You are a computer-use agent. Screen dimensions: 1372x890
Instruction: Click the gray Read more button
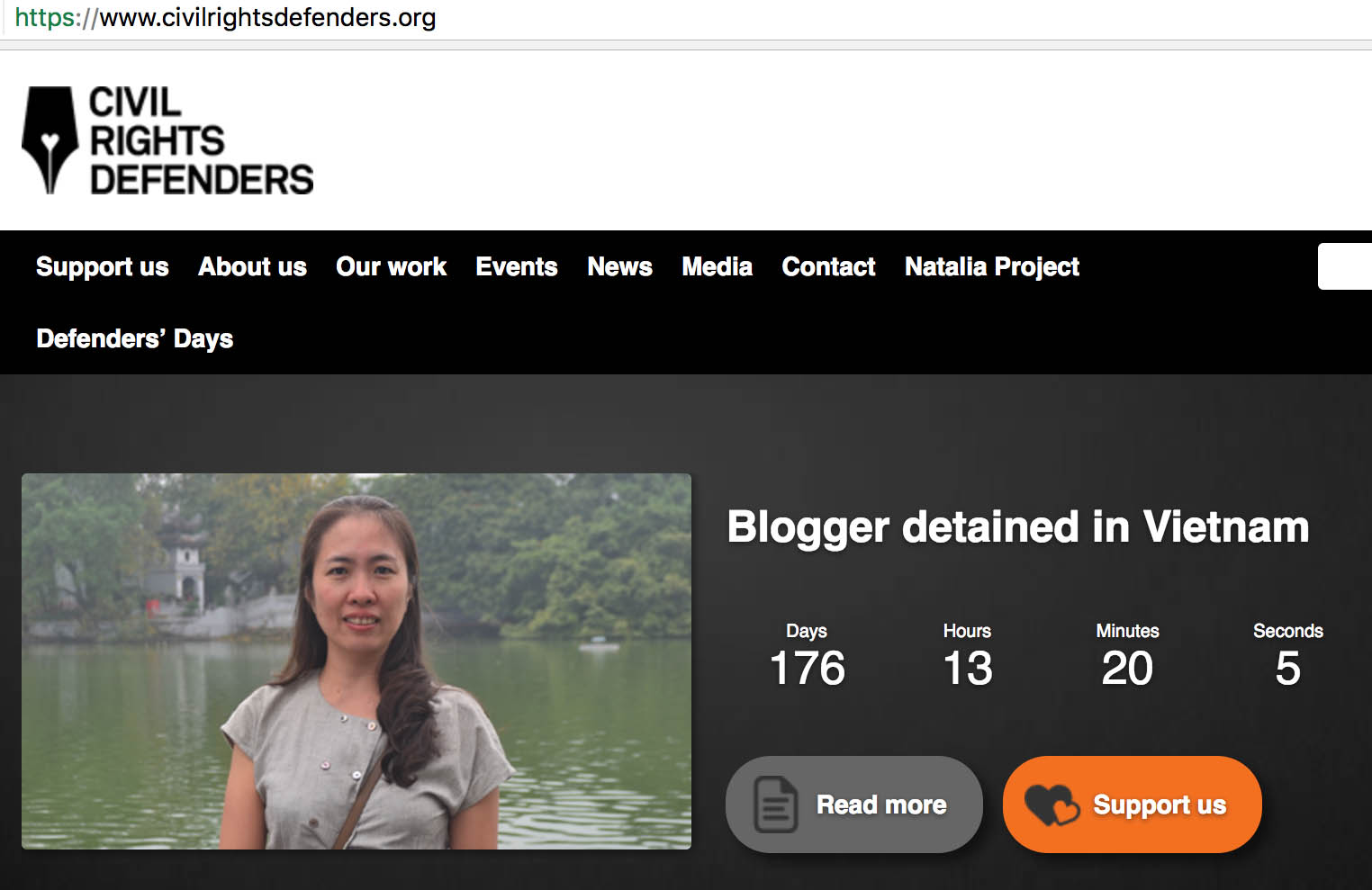853,805
